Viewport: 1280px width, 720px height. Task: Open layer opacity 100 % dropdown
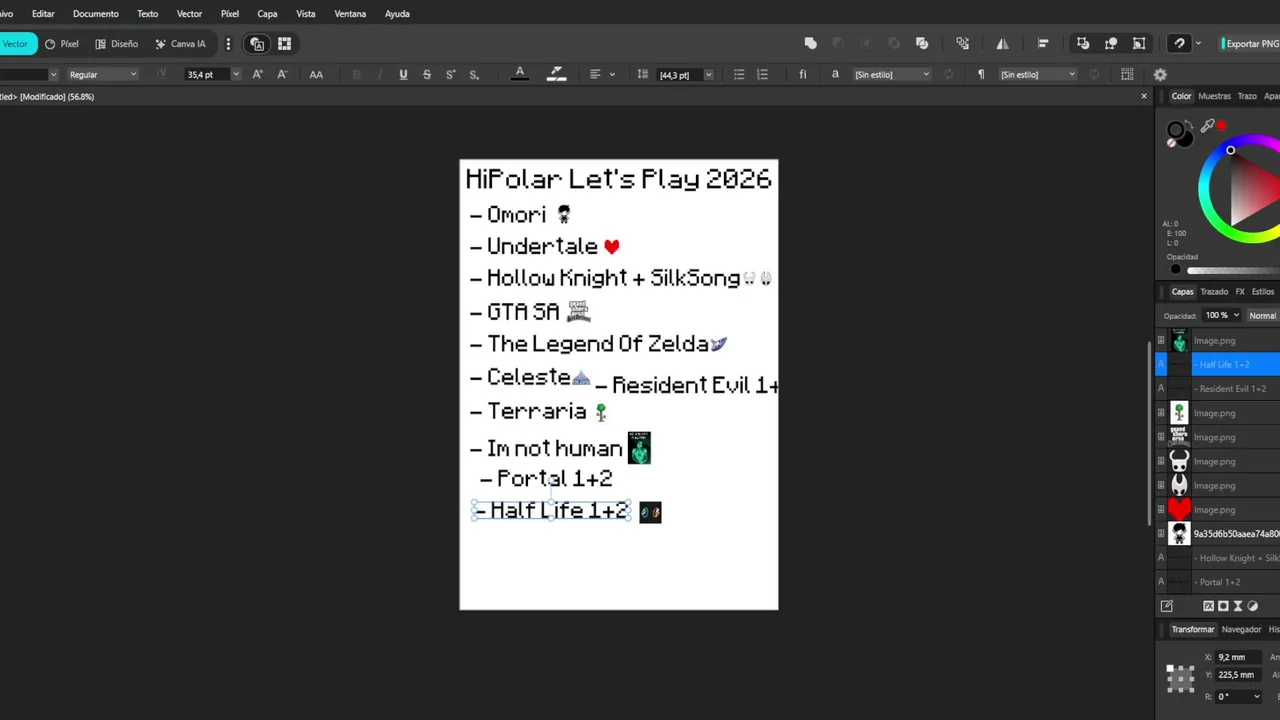1222,315
